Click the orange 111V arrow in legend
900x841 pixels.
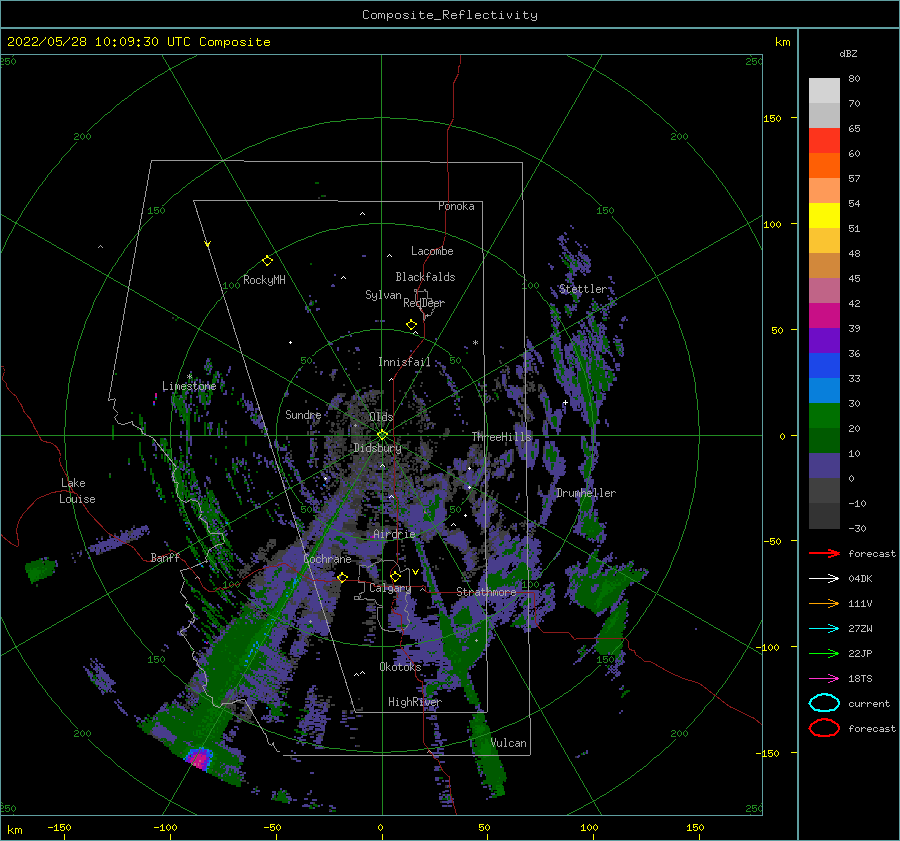click(x=824, y=603)
